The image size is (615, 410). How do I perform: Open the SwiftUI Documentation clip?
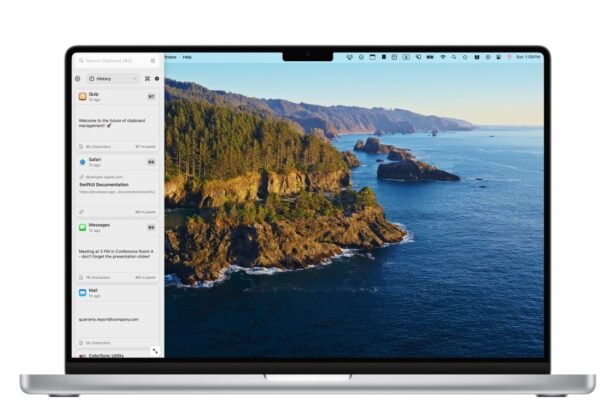pos(104,184)
